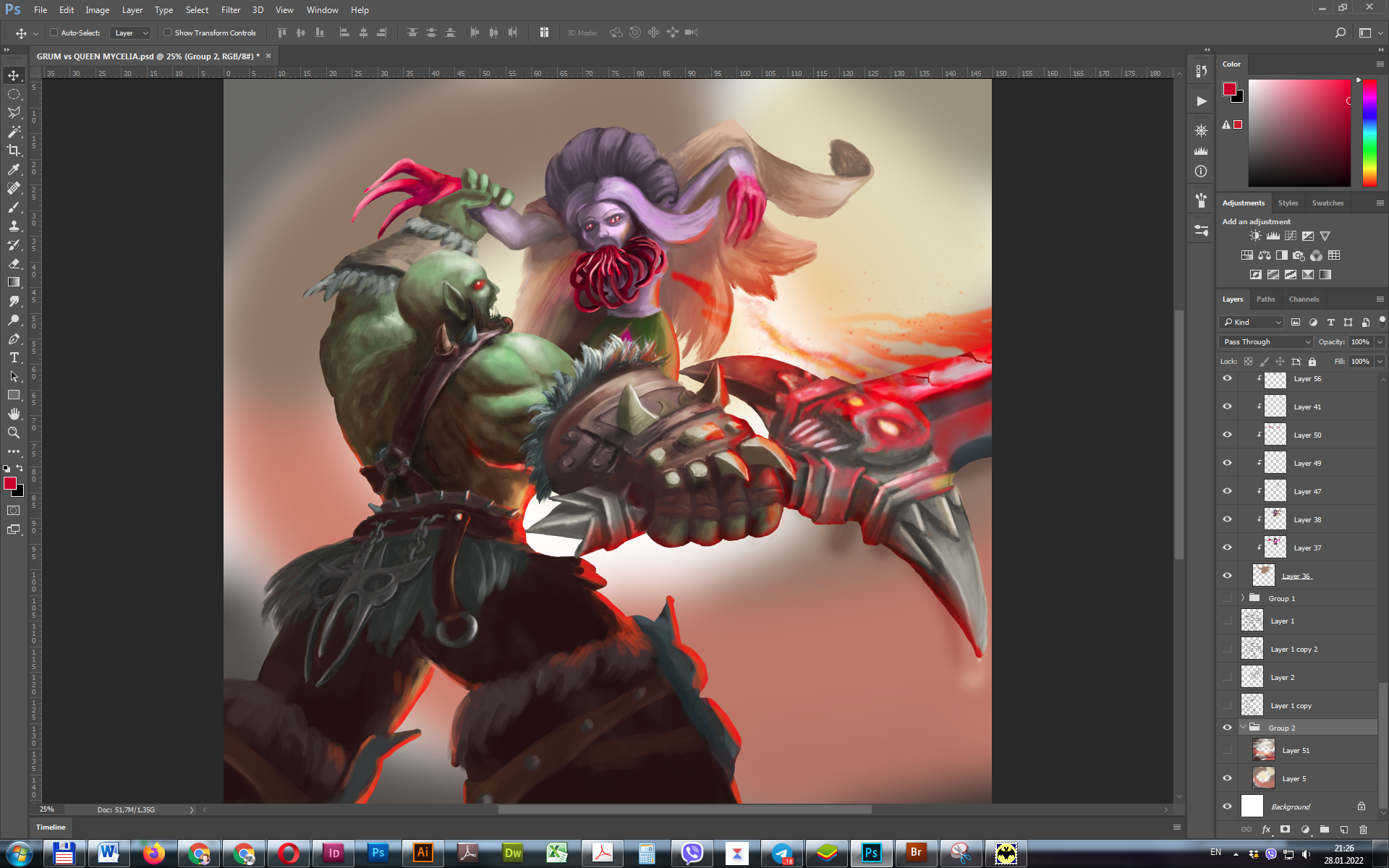This screenshot has height=868, width=1389.
Task: Hide Group 2 visibility eye
Action: click(1227, 728)
